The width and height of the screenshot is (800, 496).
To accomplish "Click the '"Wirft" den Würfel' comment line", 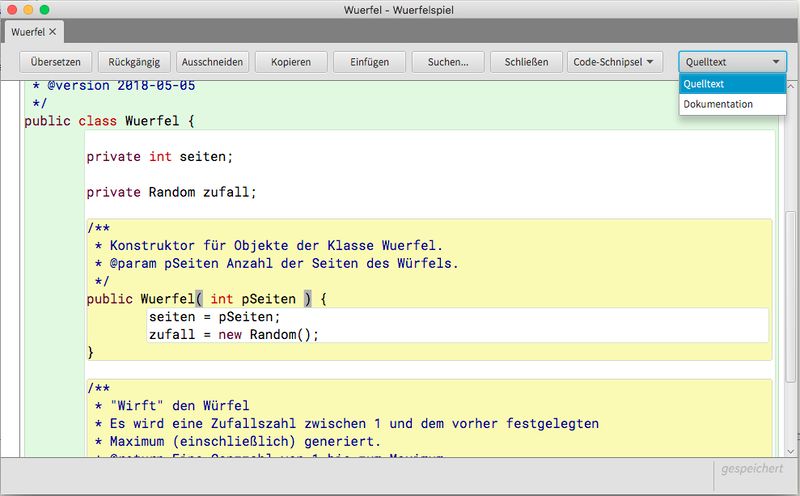I will (x=172, y=406).
